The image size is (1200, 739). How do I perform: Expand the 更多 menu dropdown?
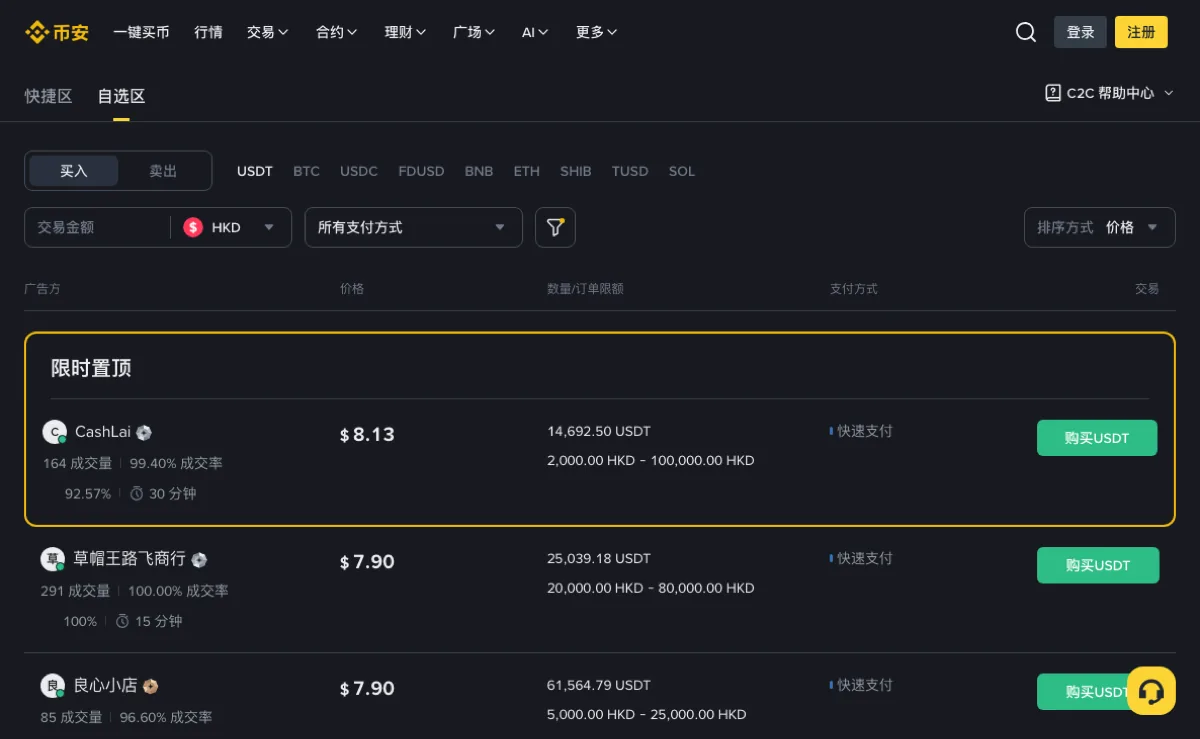[x=596, y=32]
